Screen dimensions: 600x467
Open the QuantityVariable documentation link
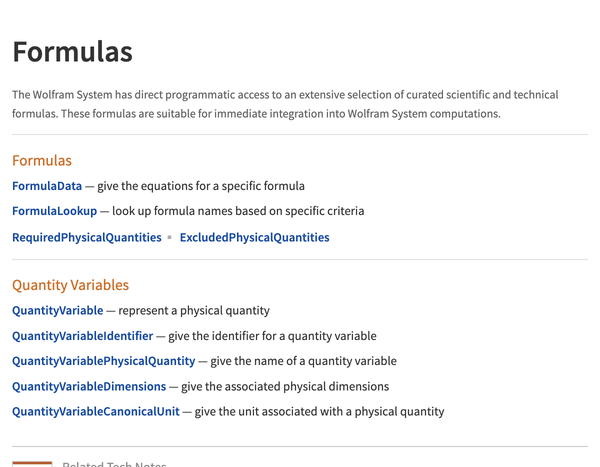[x=58, y=310]
